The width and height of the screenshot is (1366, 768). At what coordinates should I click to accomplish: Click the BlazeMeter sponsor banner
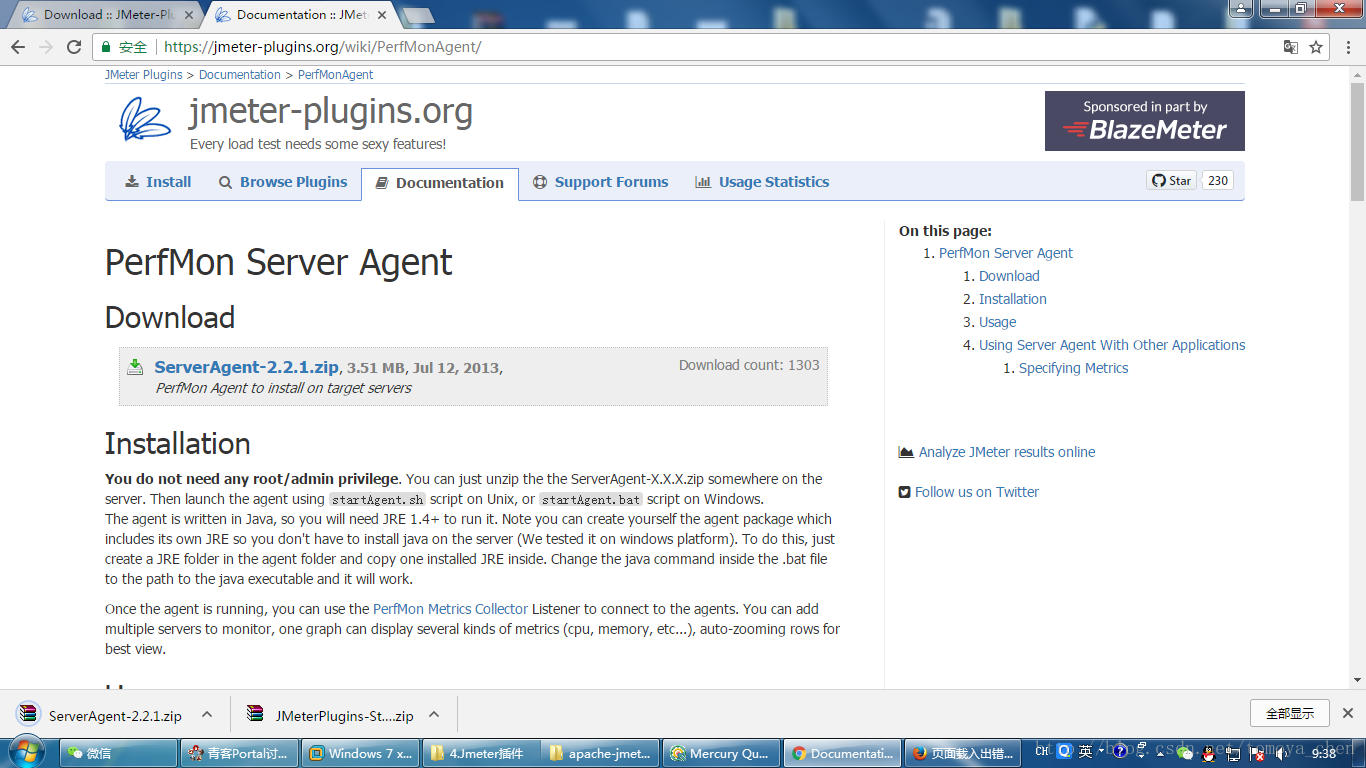[x=1144, y=121]
